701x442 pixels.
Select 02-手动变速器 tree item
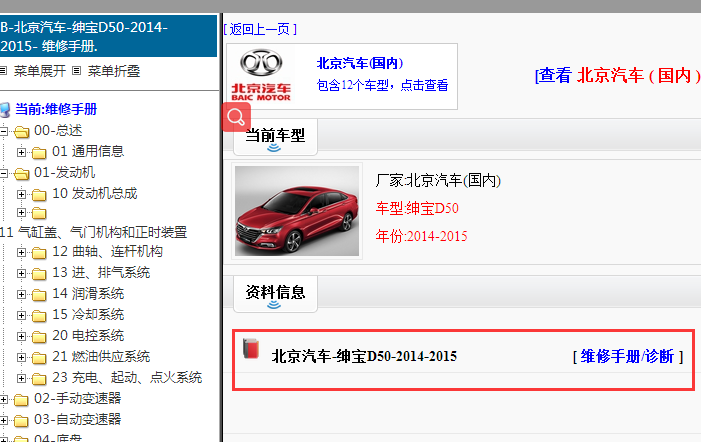[x=77, y=398]
